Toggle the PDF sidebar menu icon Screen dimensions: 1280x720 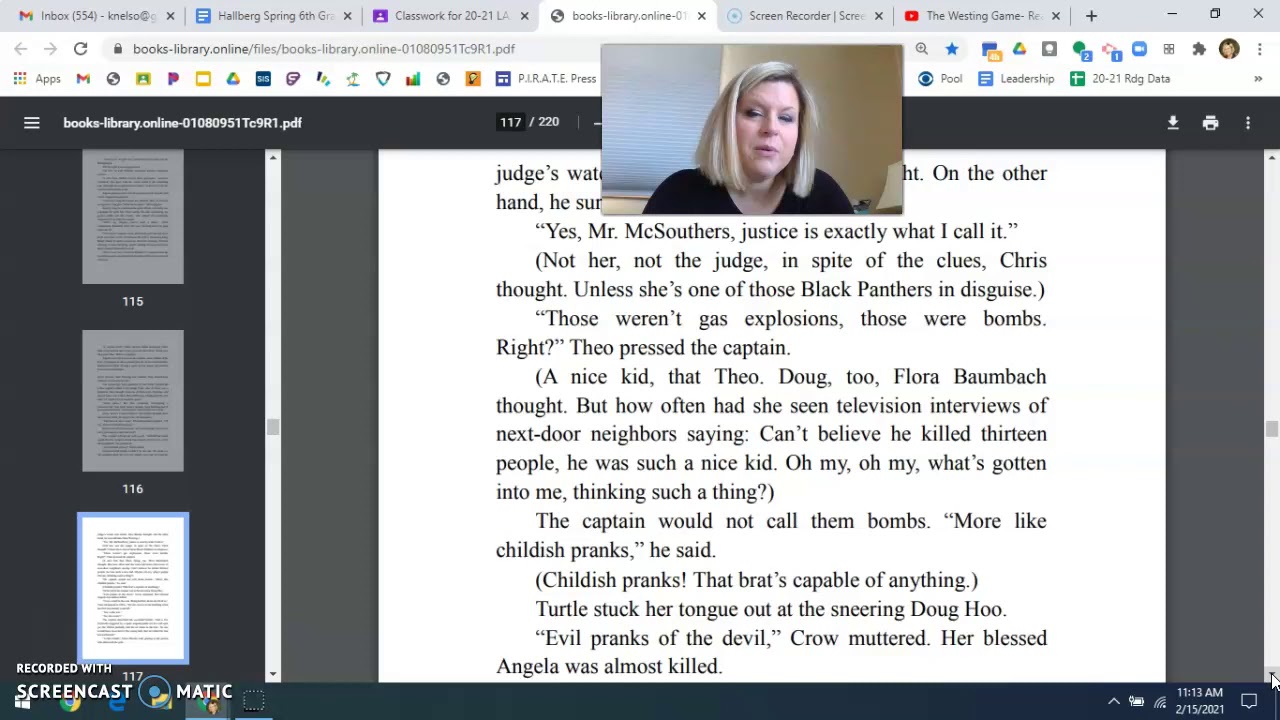click(x=32, y=122)
